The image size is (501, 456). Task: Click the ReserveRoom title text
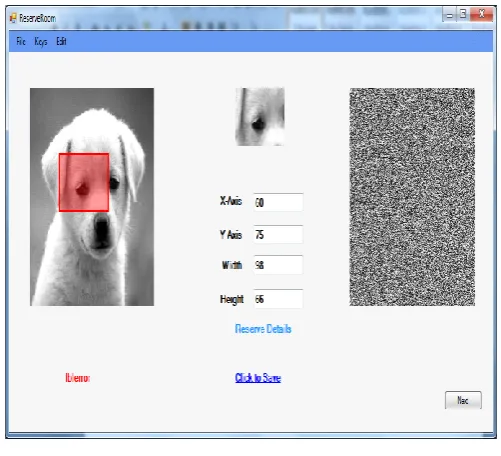(37, 18)
